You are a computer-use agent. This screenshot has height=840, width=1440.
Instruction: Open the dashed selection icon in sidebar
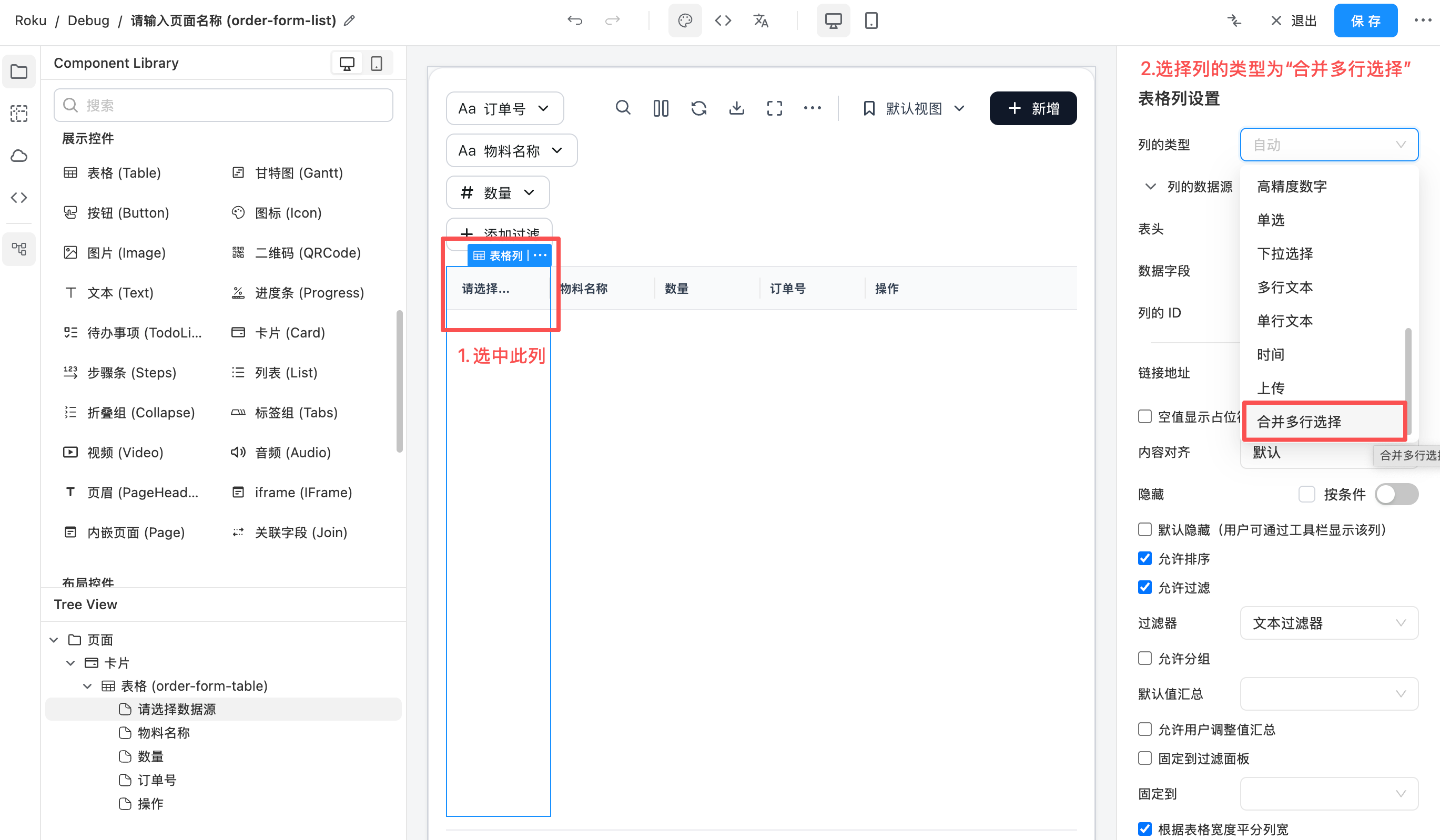pyautogui.click(x=19, y=114)
